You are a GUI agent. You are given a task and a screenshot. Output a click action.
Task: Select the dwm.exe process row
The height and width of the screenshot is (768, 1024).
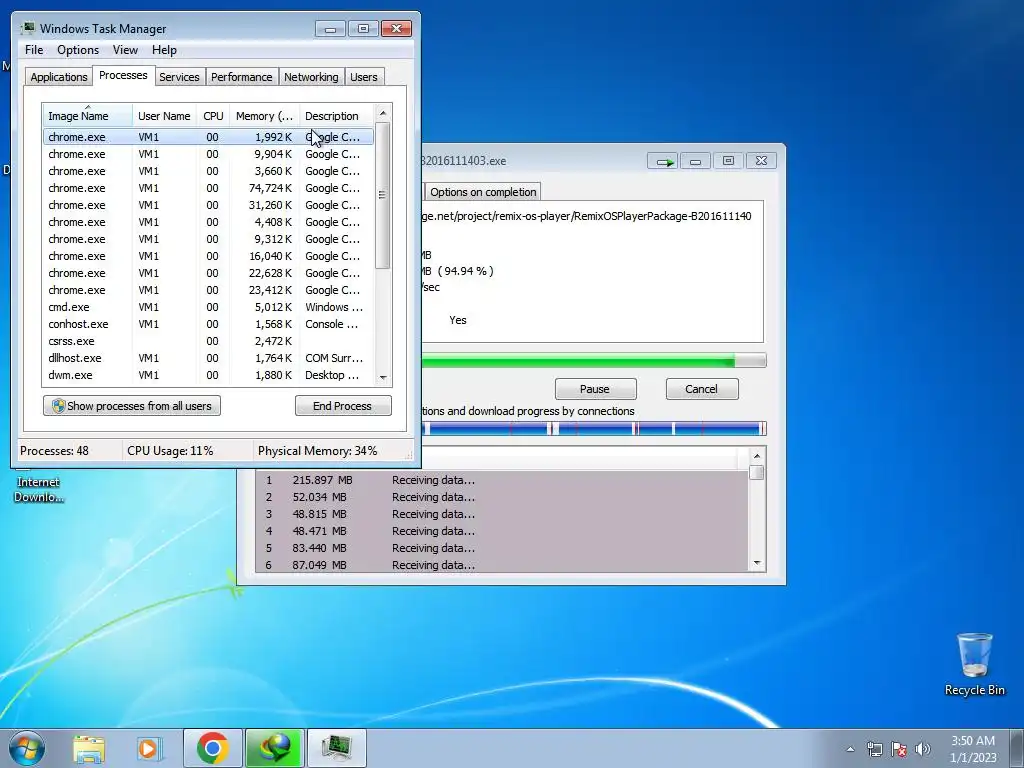pyautogui.click(x=208, y=375)
